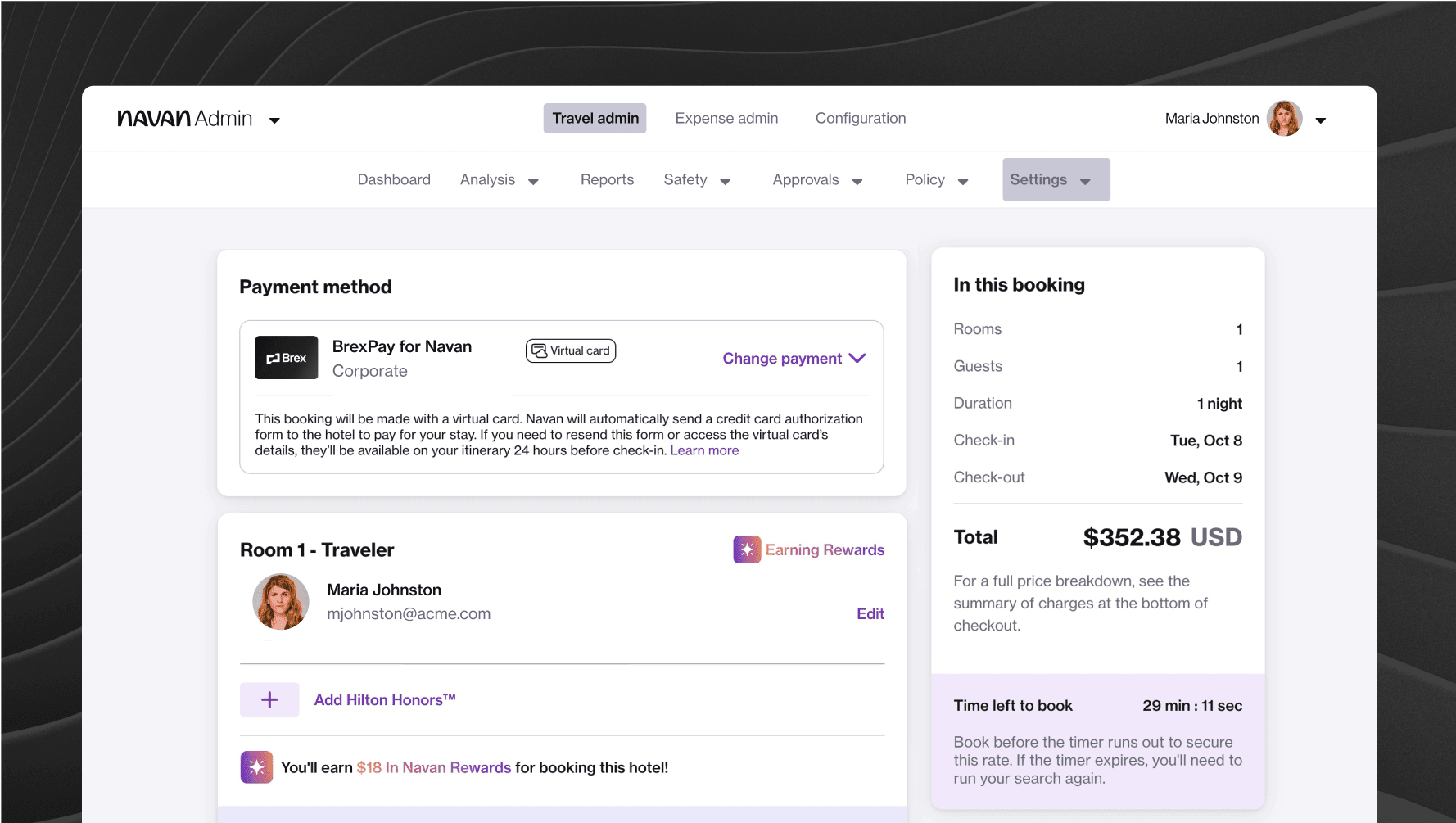This screenshot has width=1456, height=823.
Task: Open the Approvals dropdown
Action: point(816,180)
